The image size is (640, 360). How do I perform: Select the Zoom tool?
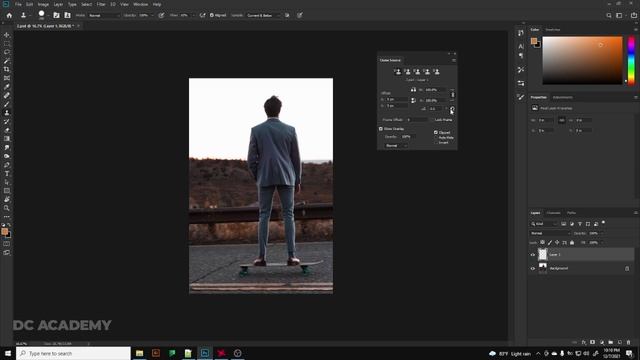coord(7,208)
